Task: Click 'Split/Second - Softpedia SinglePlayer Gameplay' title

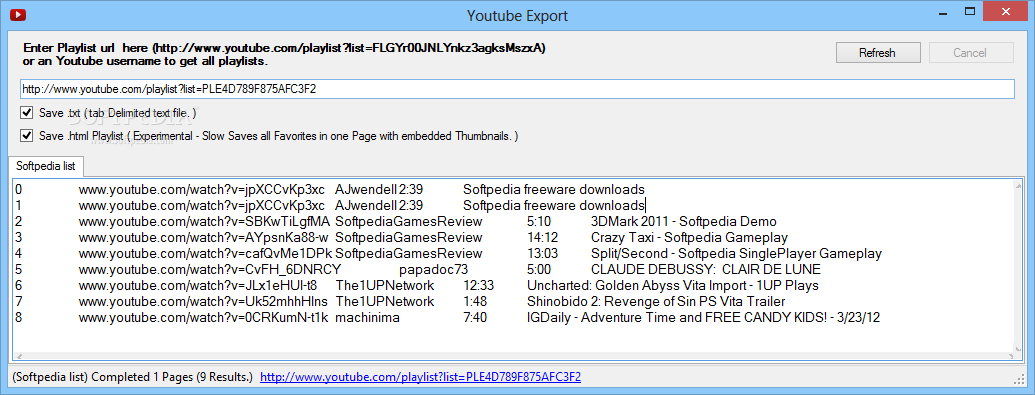Action: pyautogui.click(x=737, y=254)
